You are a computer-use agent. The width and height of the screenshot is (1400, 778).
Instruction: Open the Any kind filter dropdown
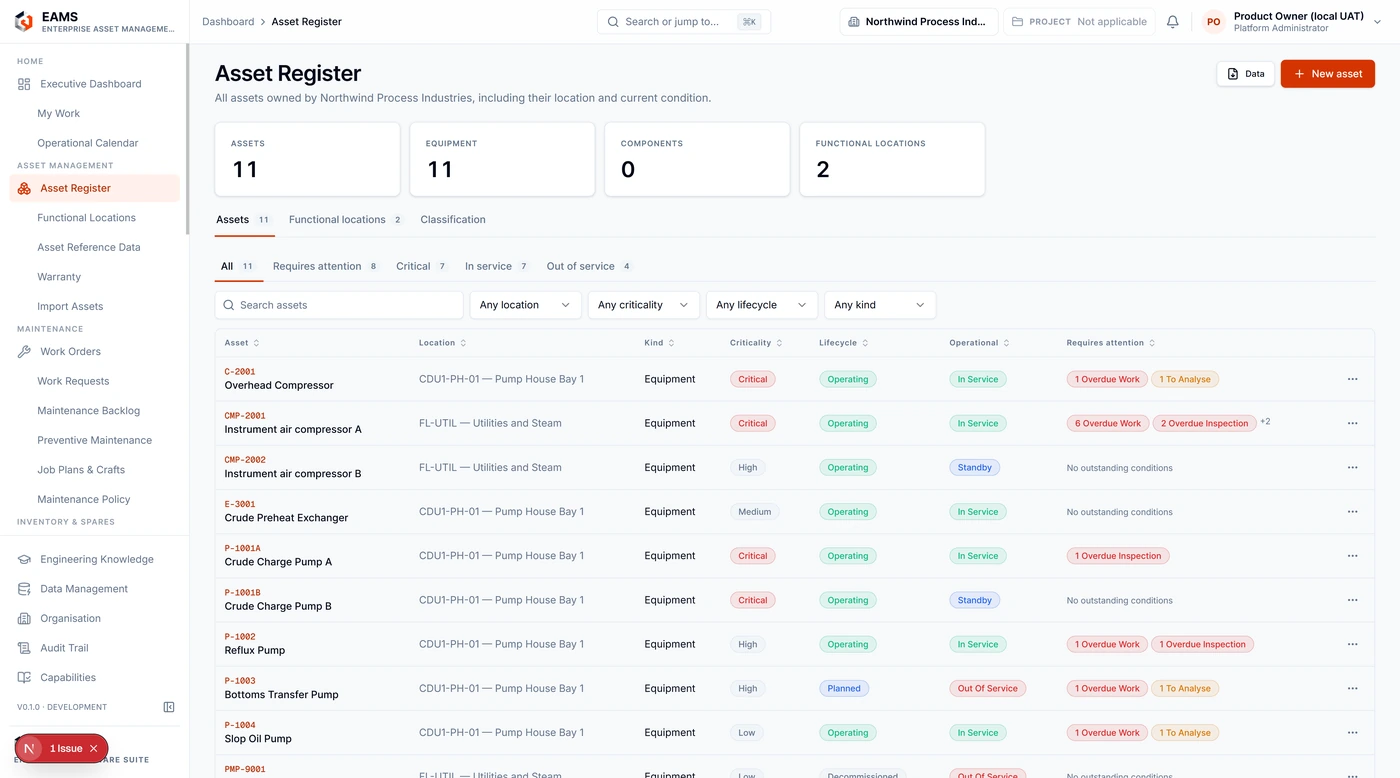(x=880, y=305)
